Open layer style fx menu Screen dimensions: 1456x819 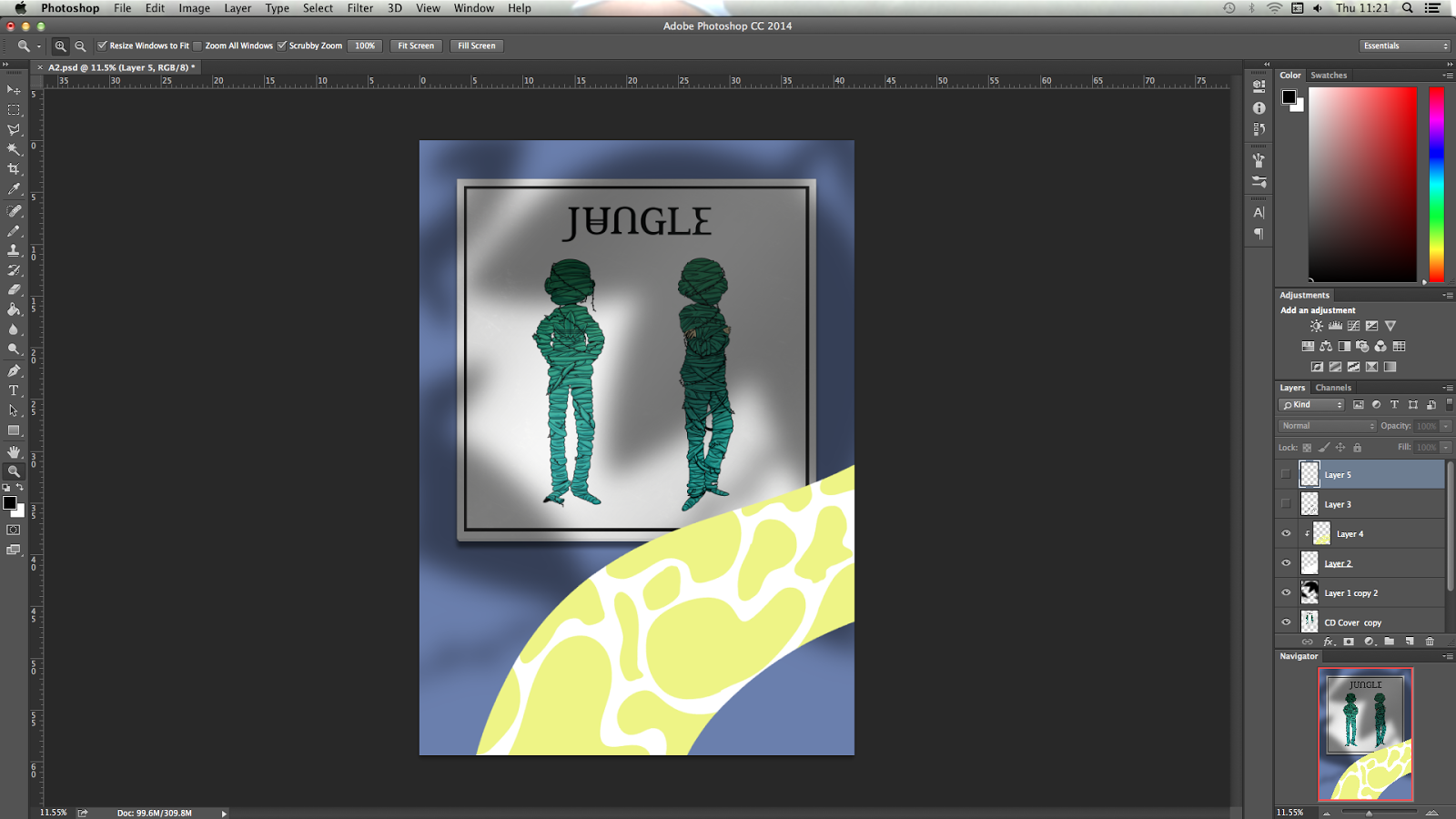(1329, 642)
